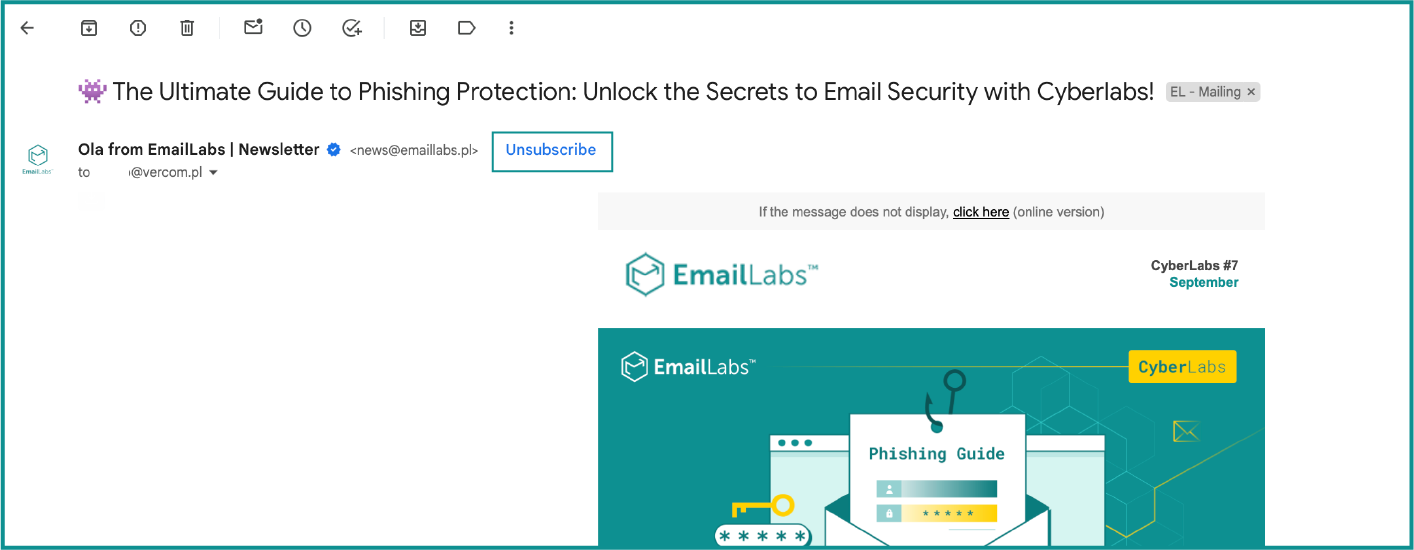Click the EmailLabs sender avatar
The image size is (1414, 550).
tap(37, 159)
